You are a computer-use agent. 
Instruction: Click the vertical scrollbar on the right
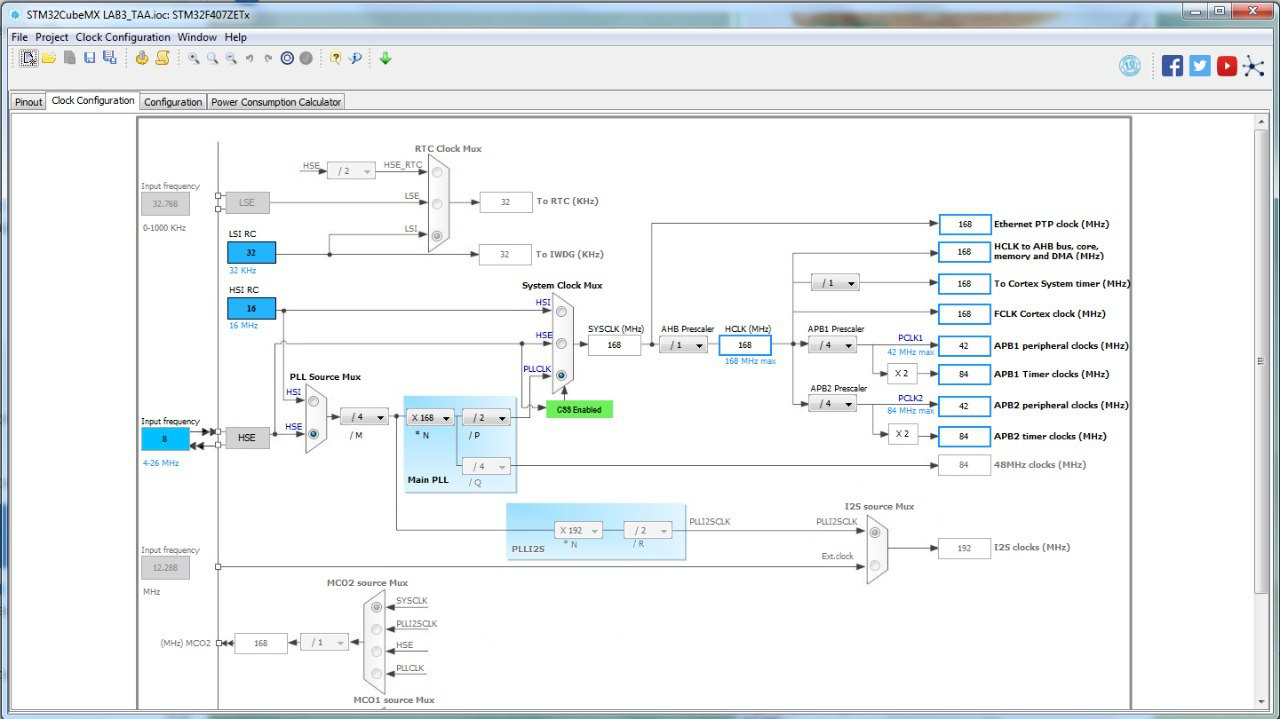click(1262, 360)
